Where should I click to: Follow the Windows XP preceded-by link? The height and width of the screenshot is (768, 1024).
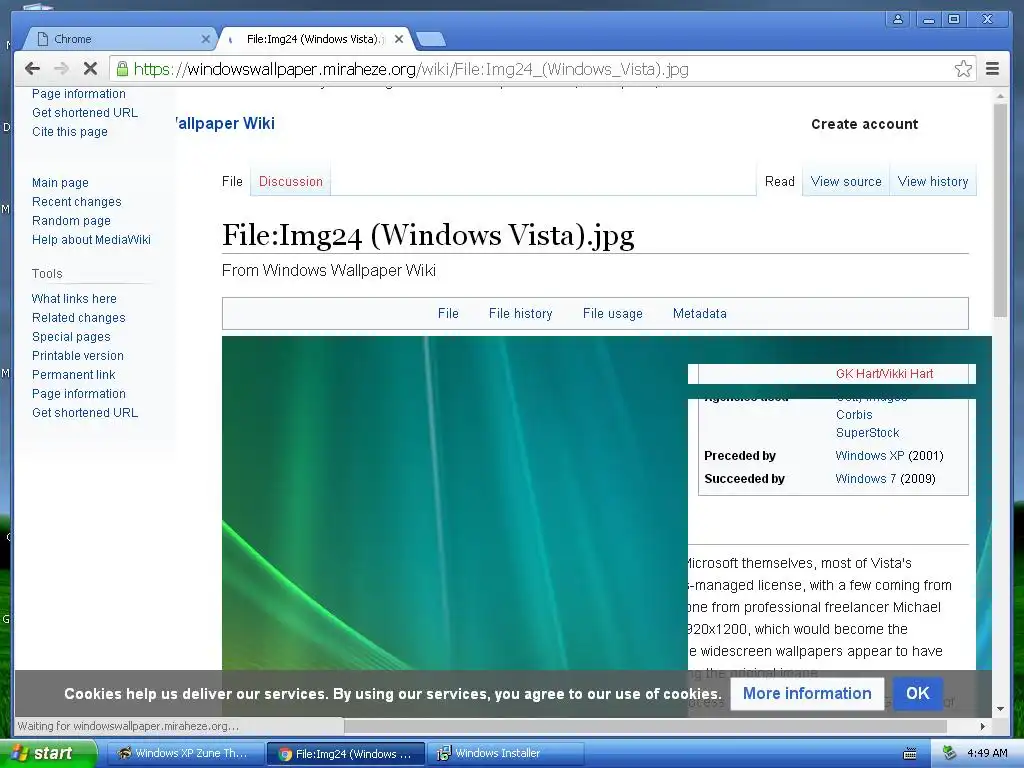870,456
